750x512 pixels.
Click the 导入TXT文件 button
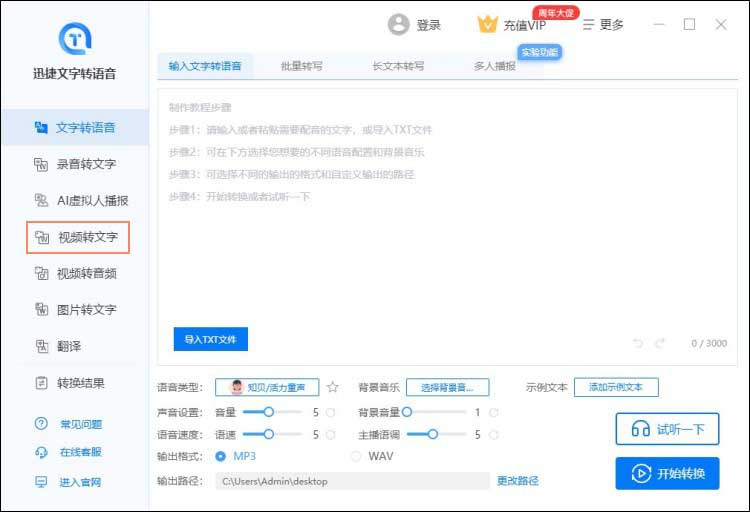point(210,339)
